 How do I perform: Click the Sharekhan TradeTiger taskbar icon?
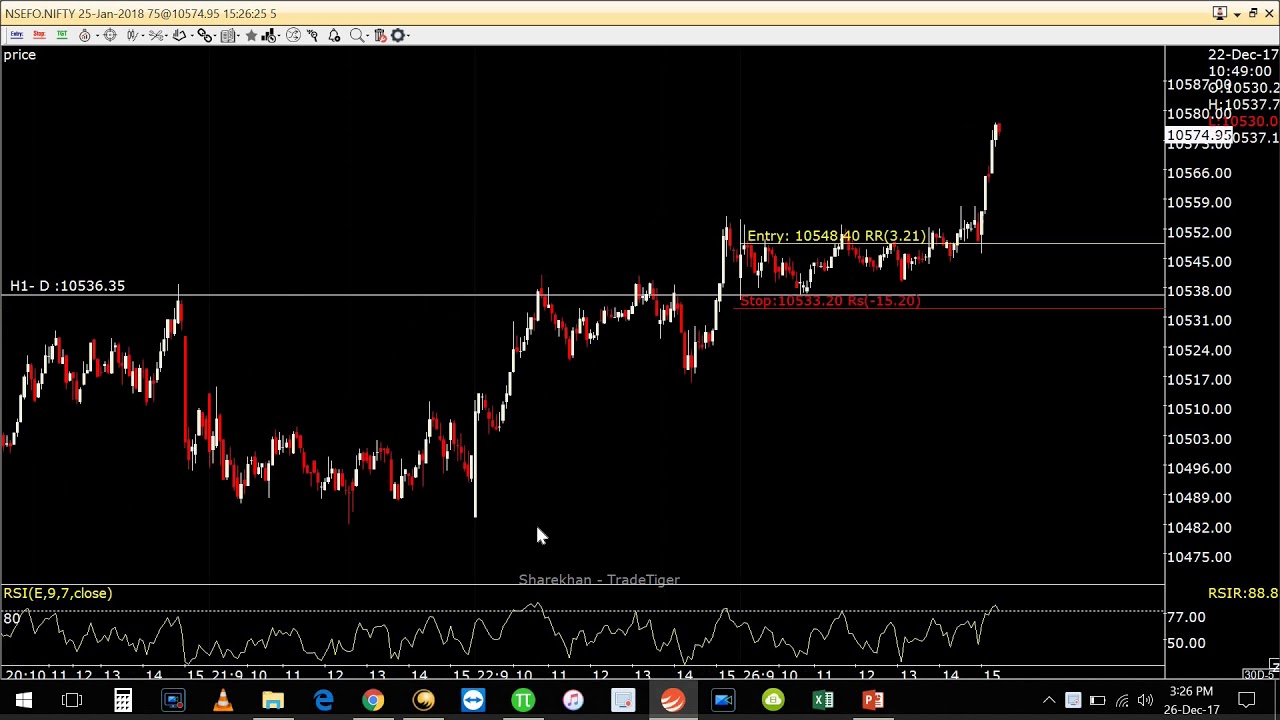tap(673, 700)
